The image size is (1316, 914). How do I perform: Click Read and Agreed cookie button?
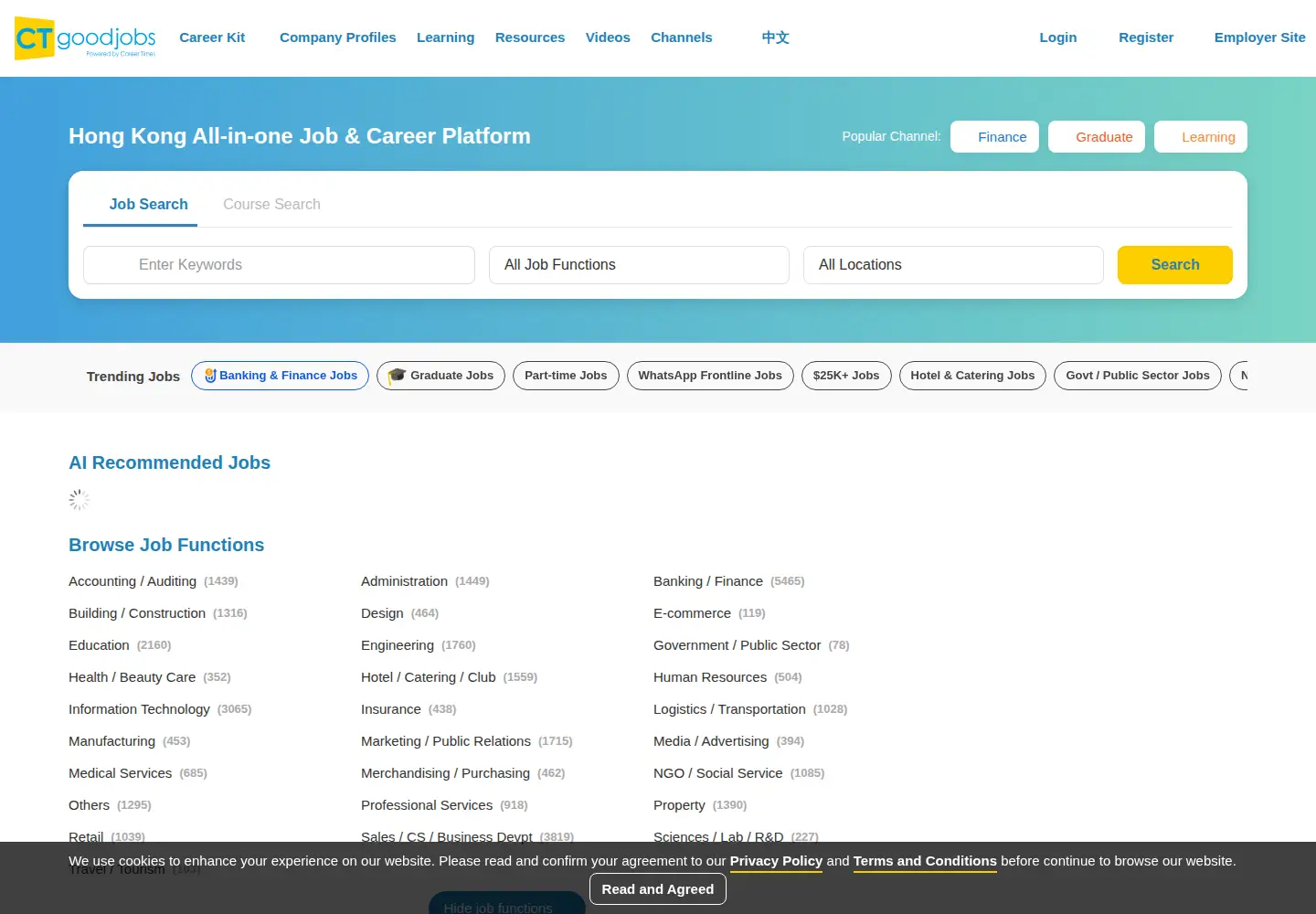(x=658, y=889)
